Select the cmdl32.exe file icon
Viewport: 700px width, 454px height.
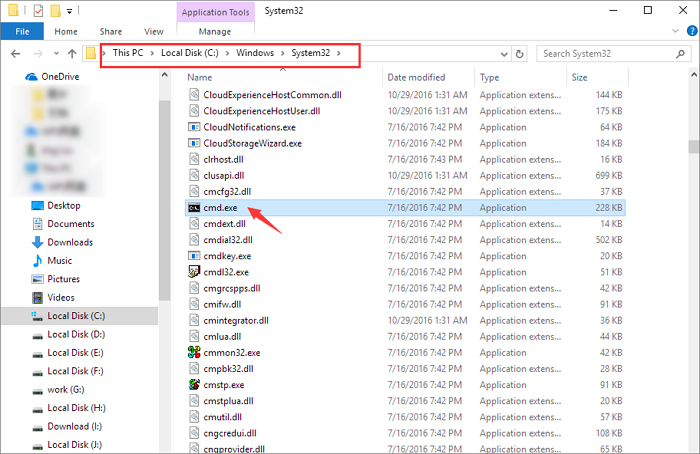coord(195,272)
